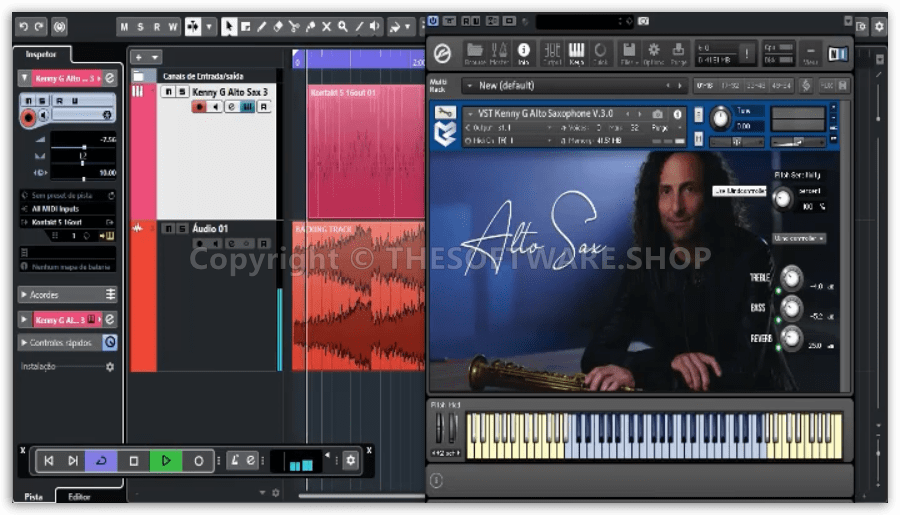Open Kontakt 5 16out output routing dropdown
The width and height of the screenshot is (900, 515).
coord(68,222)
